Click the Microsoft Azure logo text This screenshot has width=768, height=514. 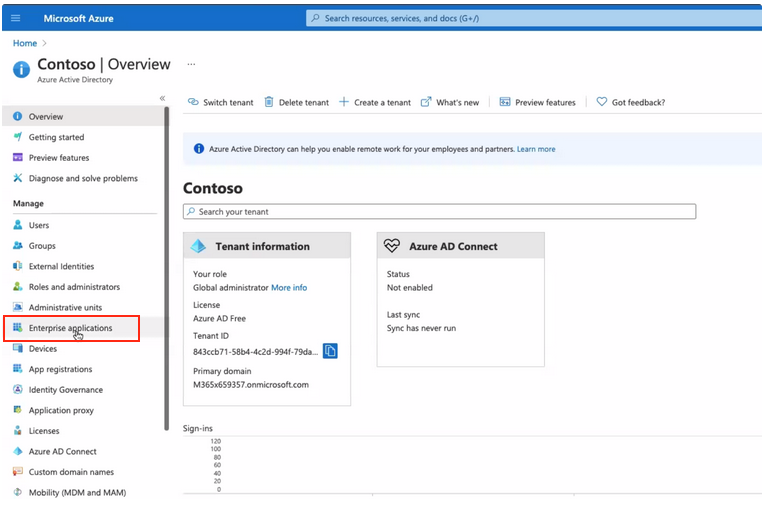pos(78,19)
